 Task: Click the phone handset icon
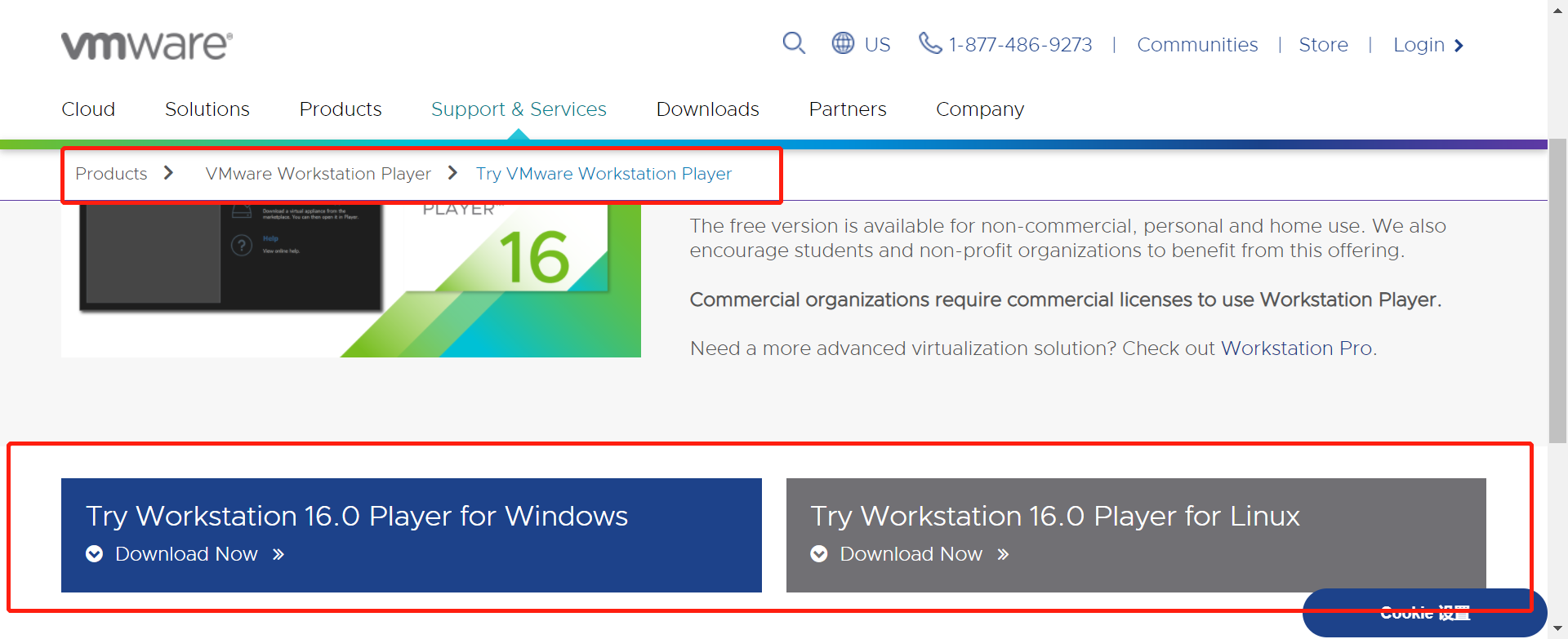point(930,43)
